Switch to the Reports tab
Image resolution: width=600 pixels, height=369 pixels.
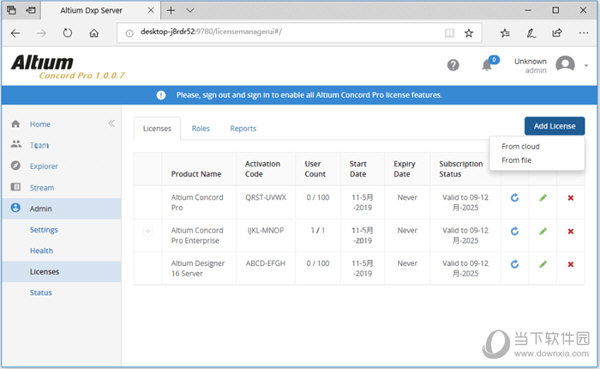[x=243, y=128]
